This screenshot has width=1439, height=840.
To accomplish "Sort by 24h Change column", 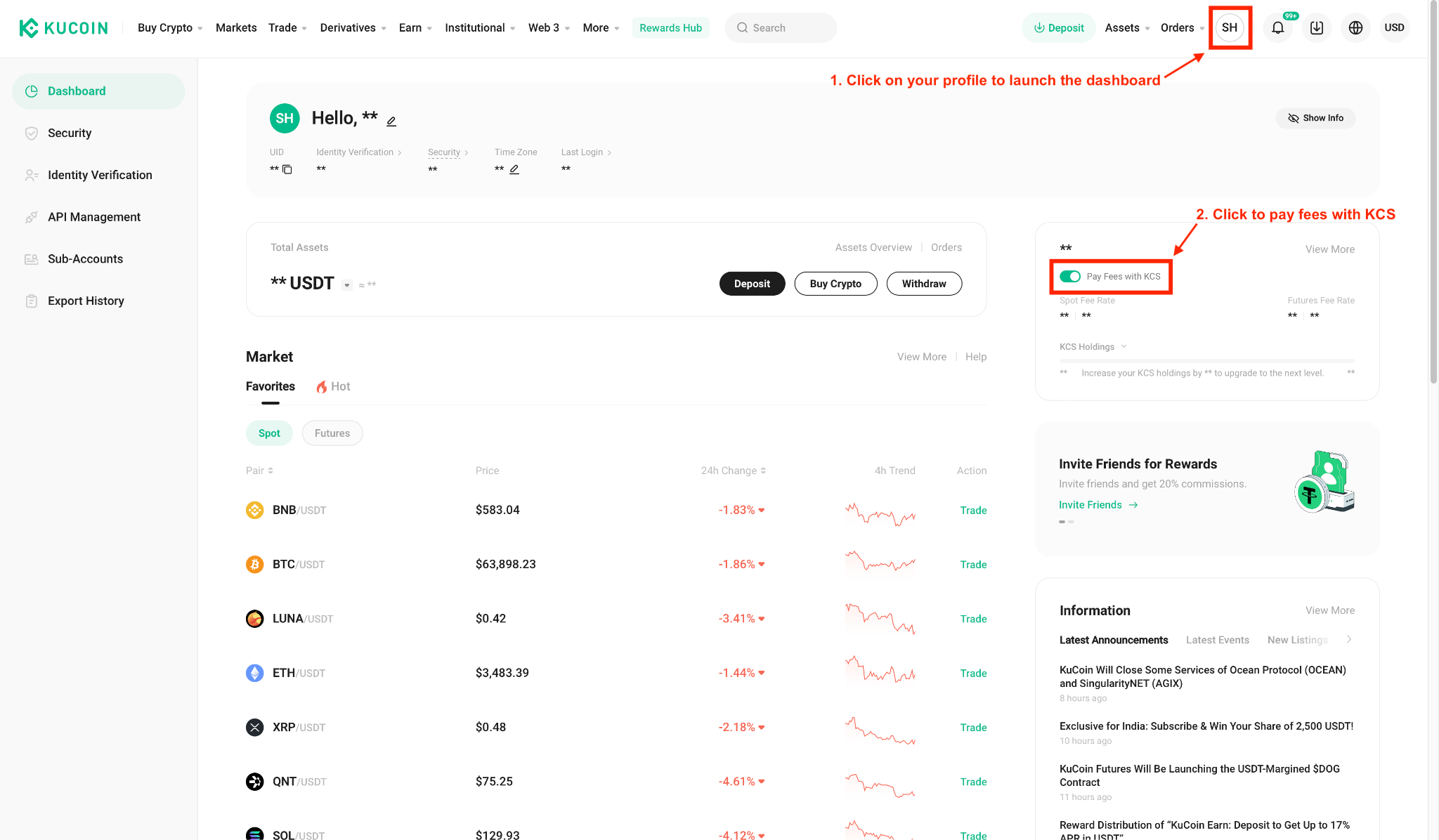I will click(x=733, y=471).
